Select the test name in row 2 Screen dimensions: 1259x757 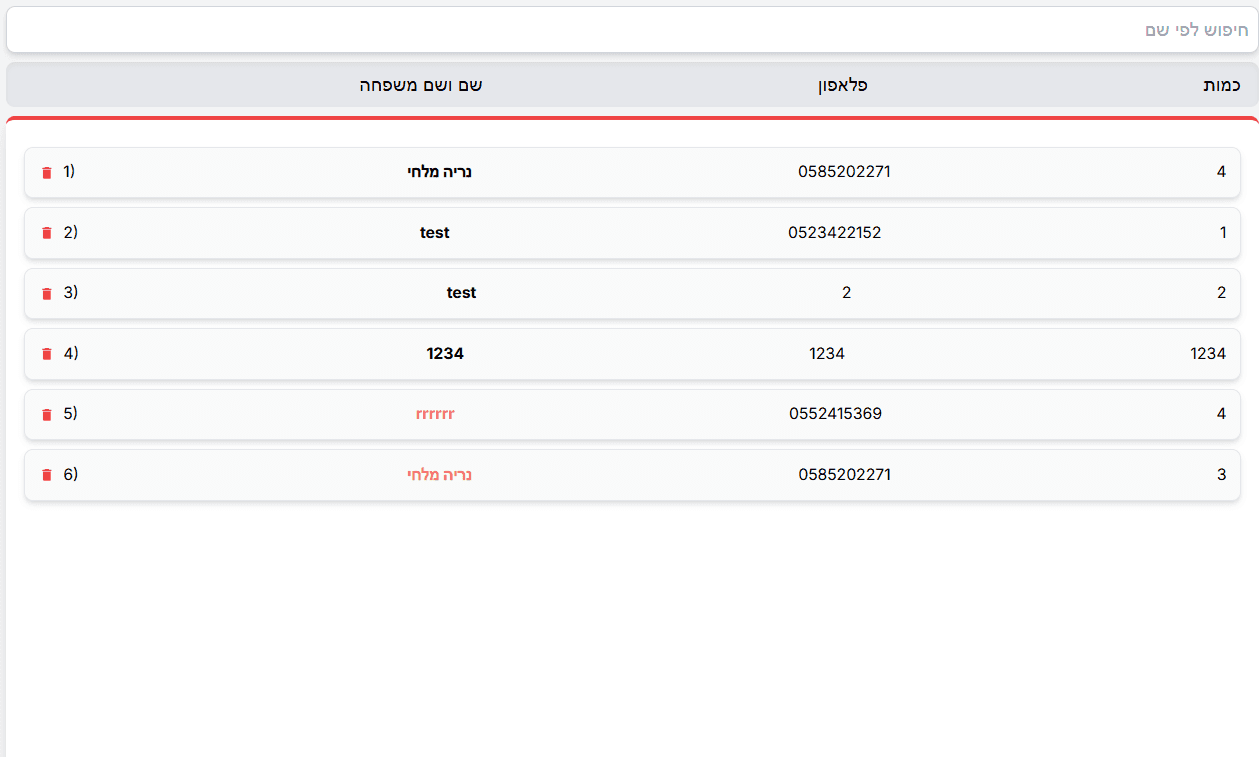pos(435,232)
